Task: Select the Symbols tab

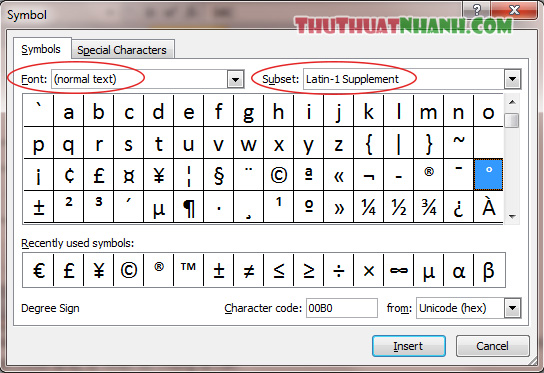Action: coord(41,49)
